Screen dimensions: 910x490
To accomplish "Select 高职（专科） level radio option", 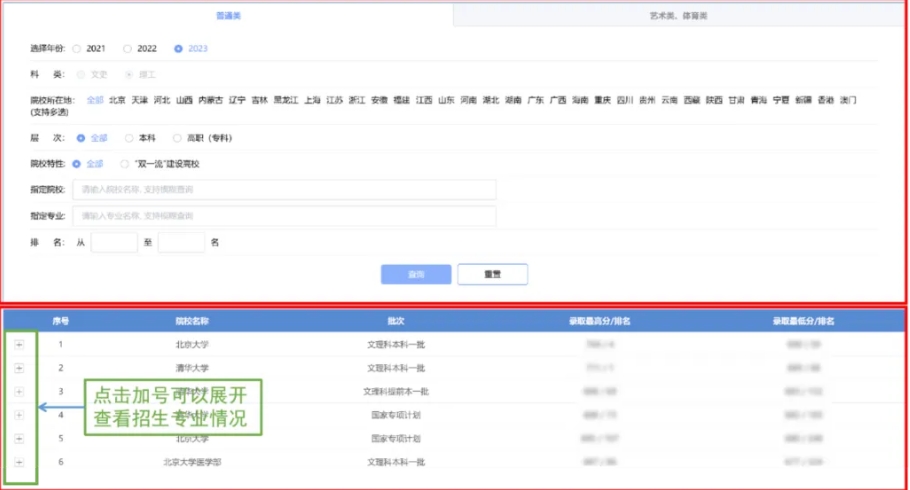I will click(x=177, y=138).
